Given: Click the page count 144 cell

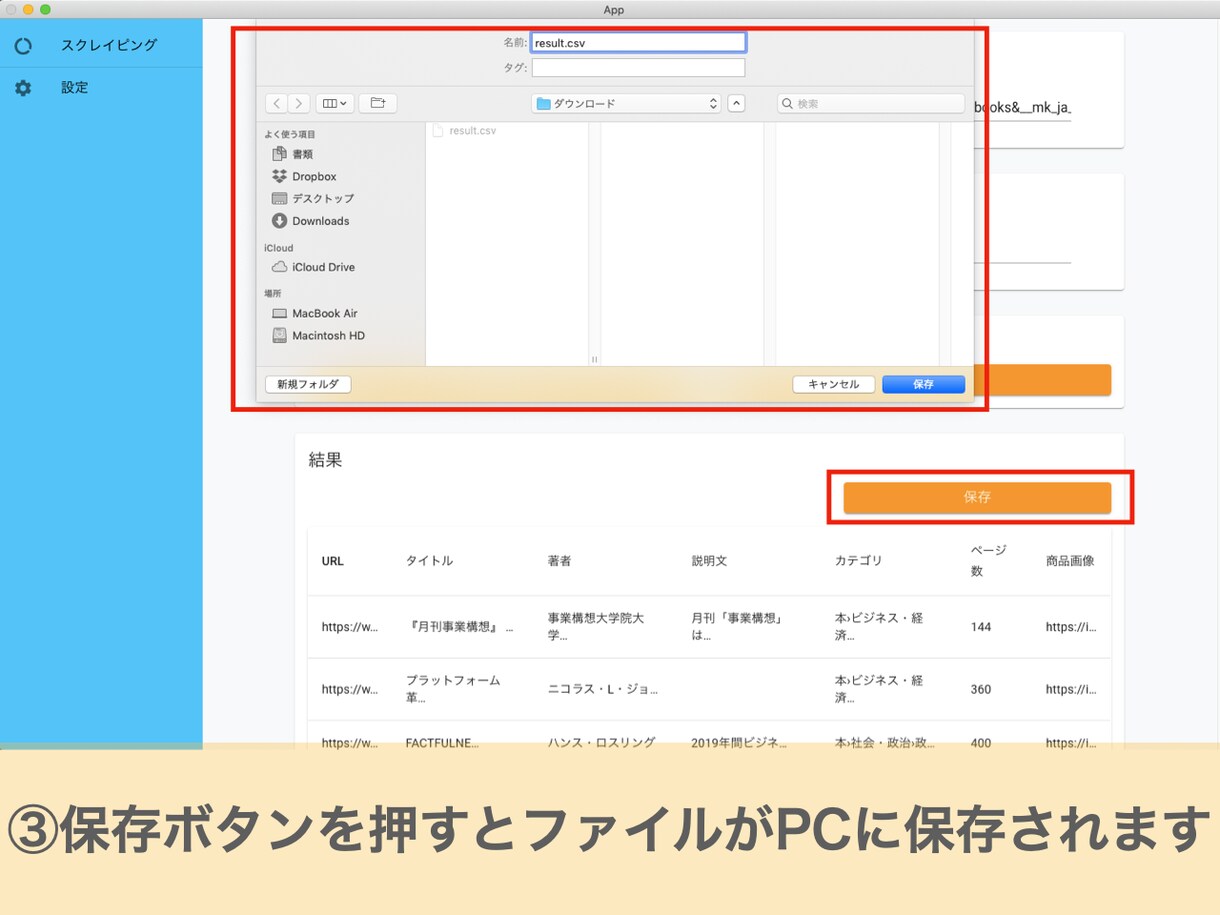Looking at the screenshot, I should pyautogui.click(x=981, y=627).
